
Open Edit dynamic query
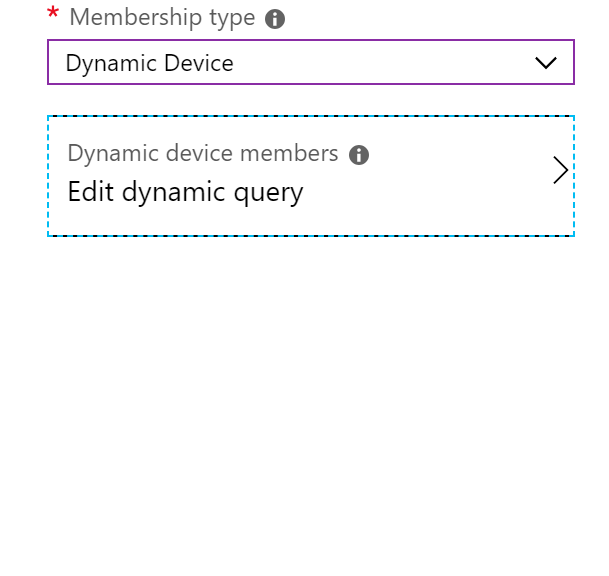coord(185,192)
